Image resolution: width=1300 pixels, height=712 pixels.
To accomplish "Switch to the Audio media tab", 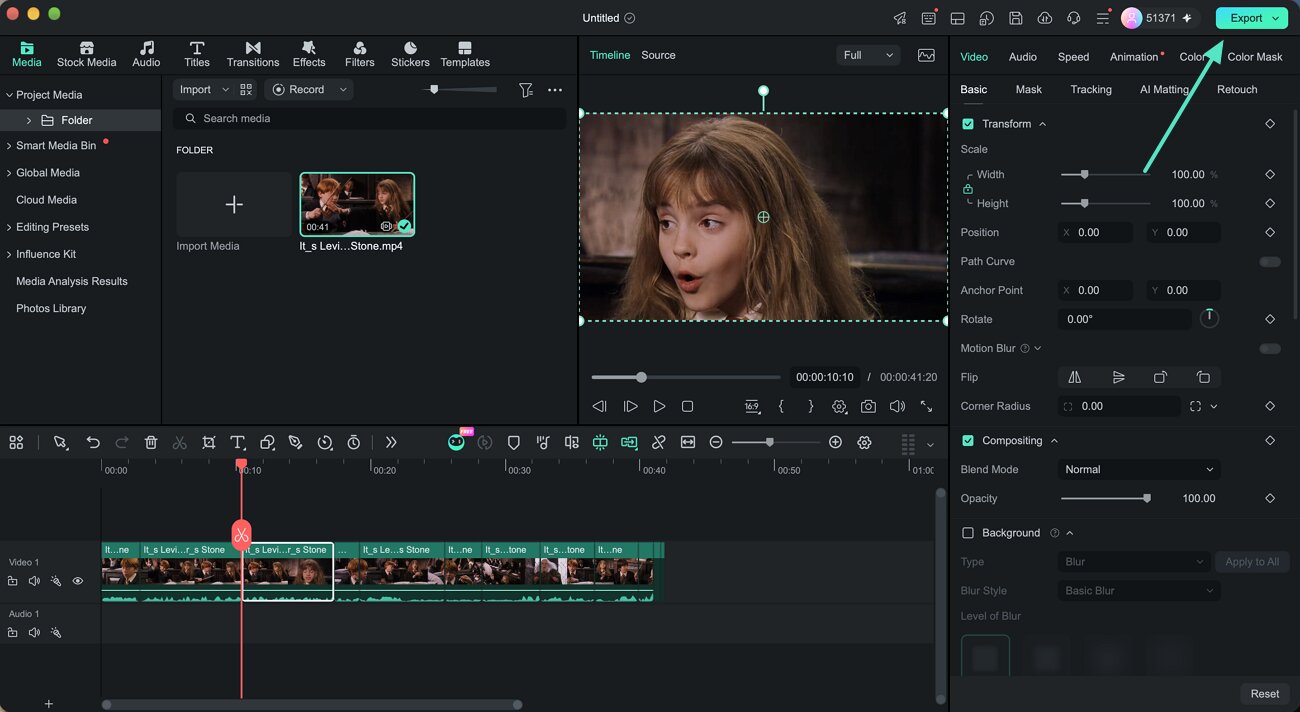I will click(x=146, y=54).
